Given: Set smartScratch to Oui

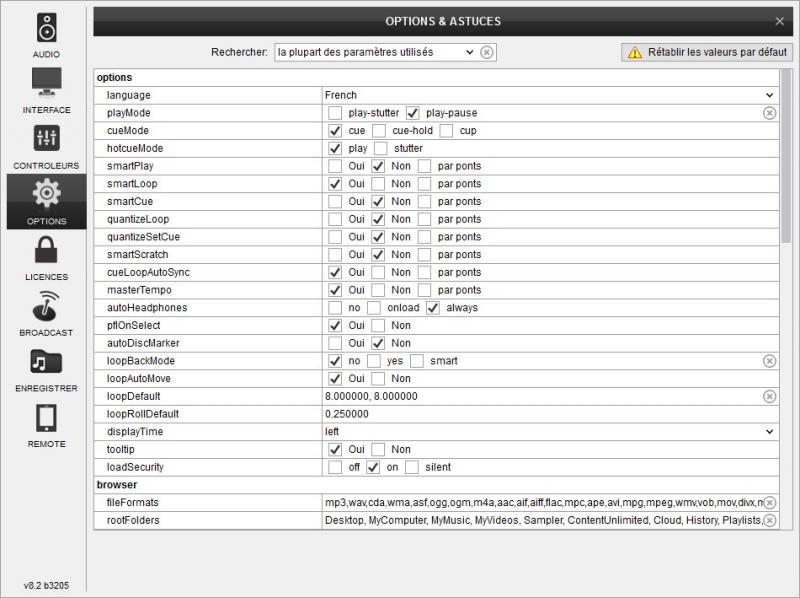Looking at the screenshot, I should (335, 255).
